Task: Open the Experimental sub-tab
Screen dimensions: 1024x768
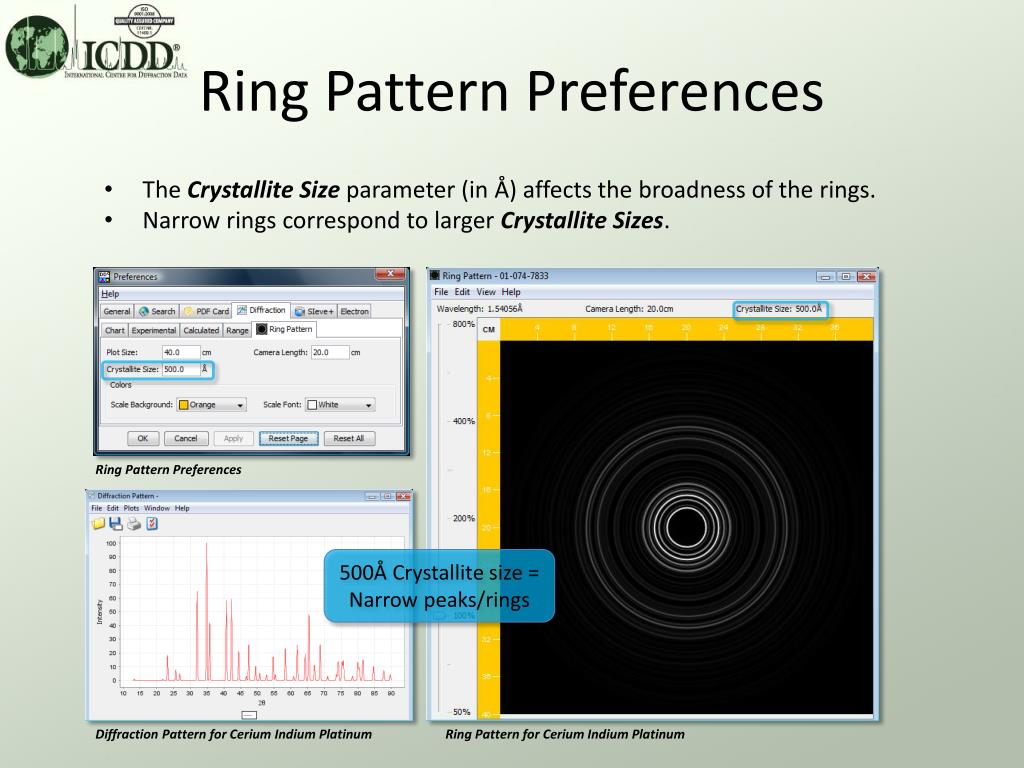Action: pos(154,330)
